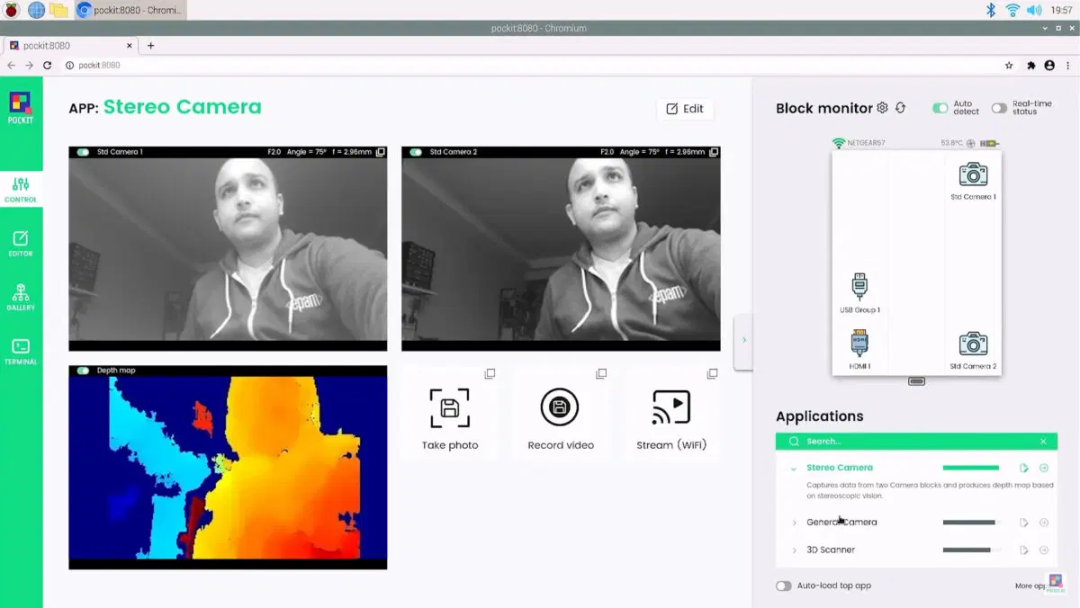This screenshot has width=1080, height=608.
Task: Open browser extensions puzzle icon
Action: tap(1031, 65)
